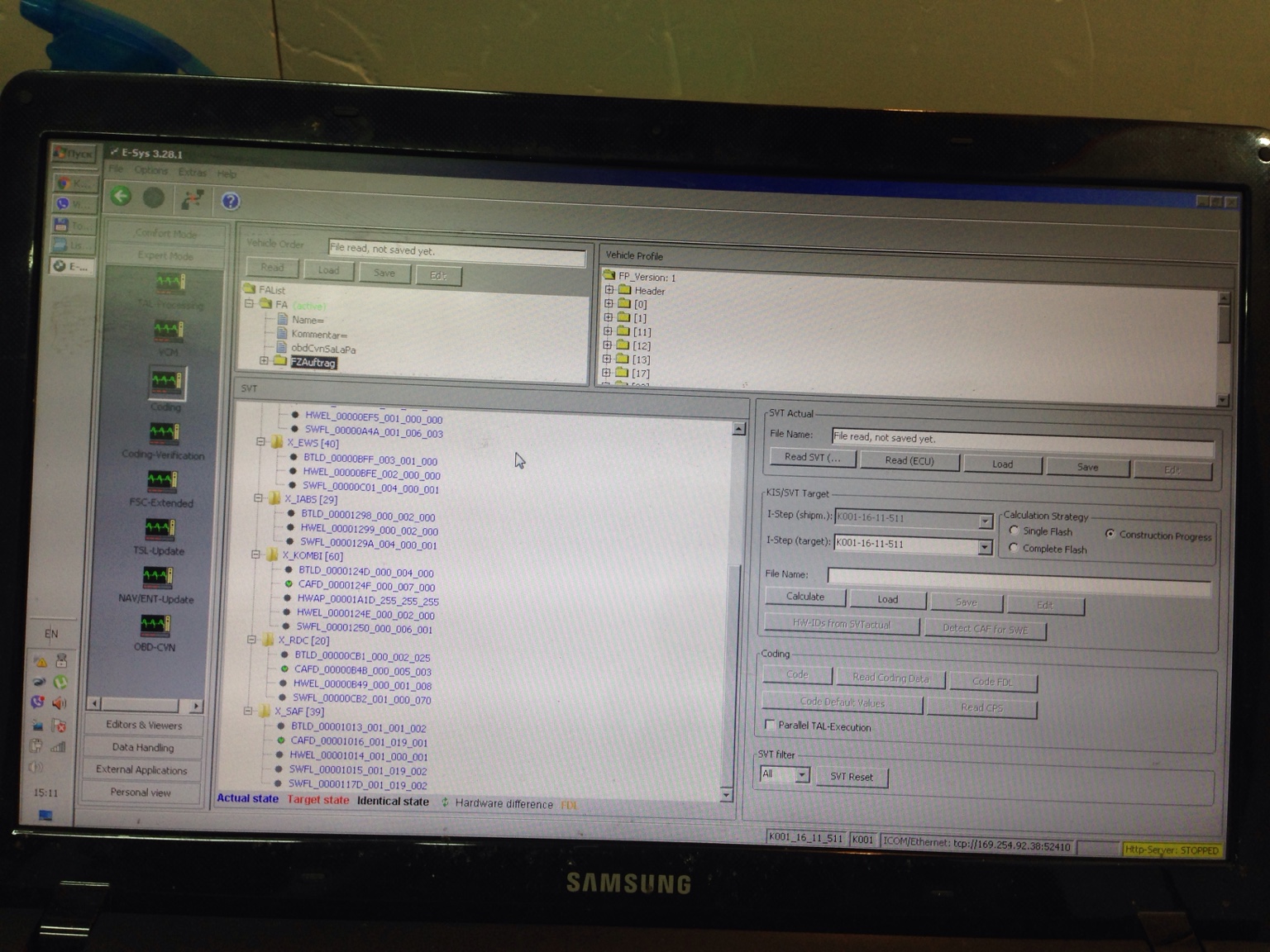1270x952 pixels.
Task: Open the blue help question mark icon
Action: pos(231,201)
